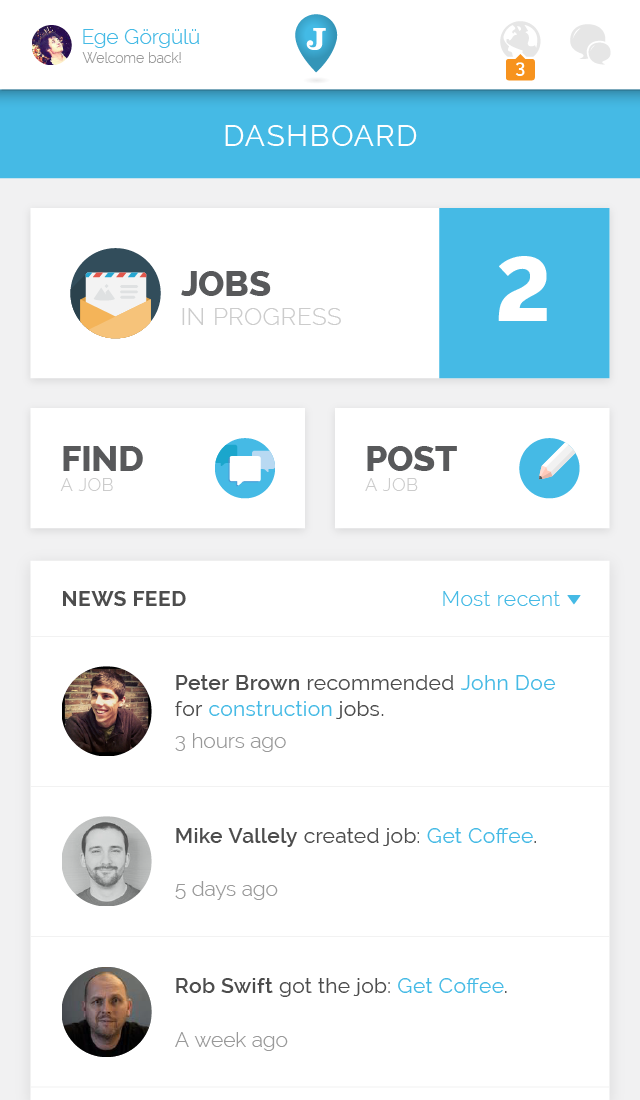Open the chat messages icon
The width and height of the screenshot is (640, 1100).
[x=590, y=43]
